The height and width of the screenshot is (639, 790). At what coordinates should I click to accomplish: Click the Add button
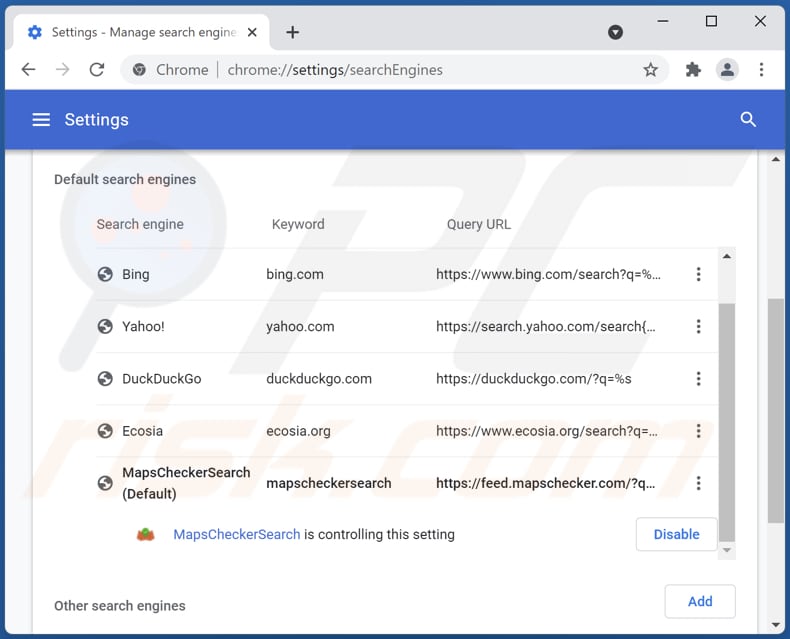click(x=700, y=601)
